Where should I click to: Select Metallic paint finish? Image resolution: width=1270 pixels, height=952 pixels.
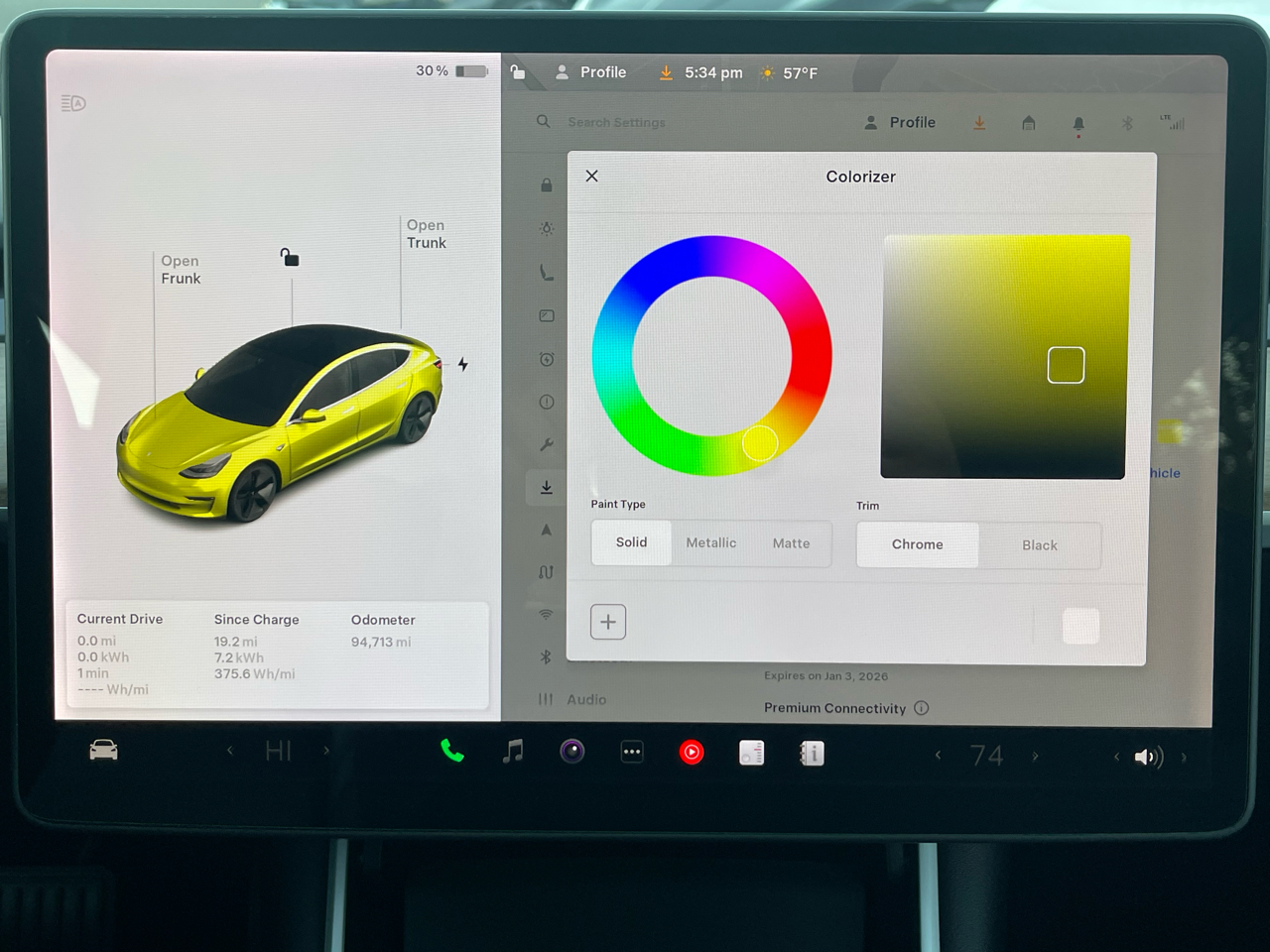tap(710, 543)
